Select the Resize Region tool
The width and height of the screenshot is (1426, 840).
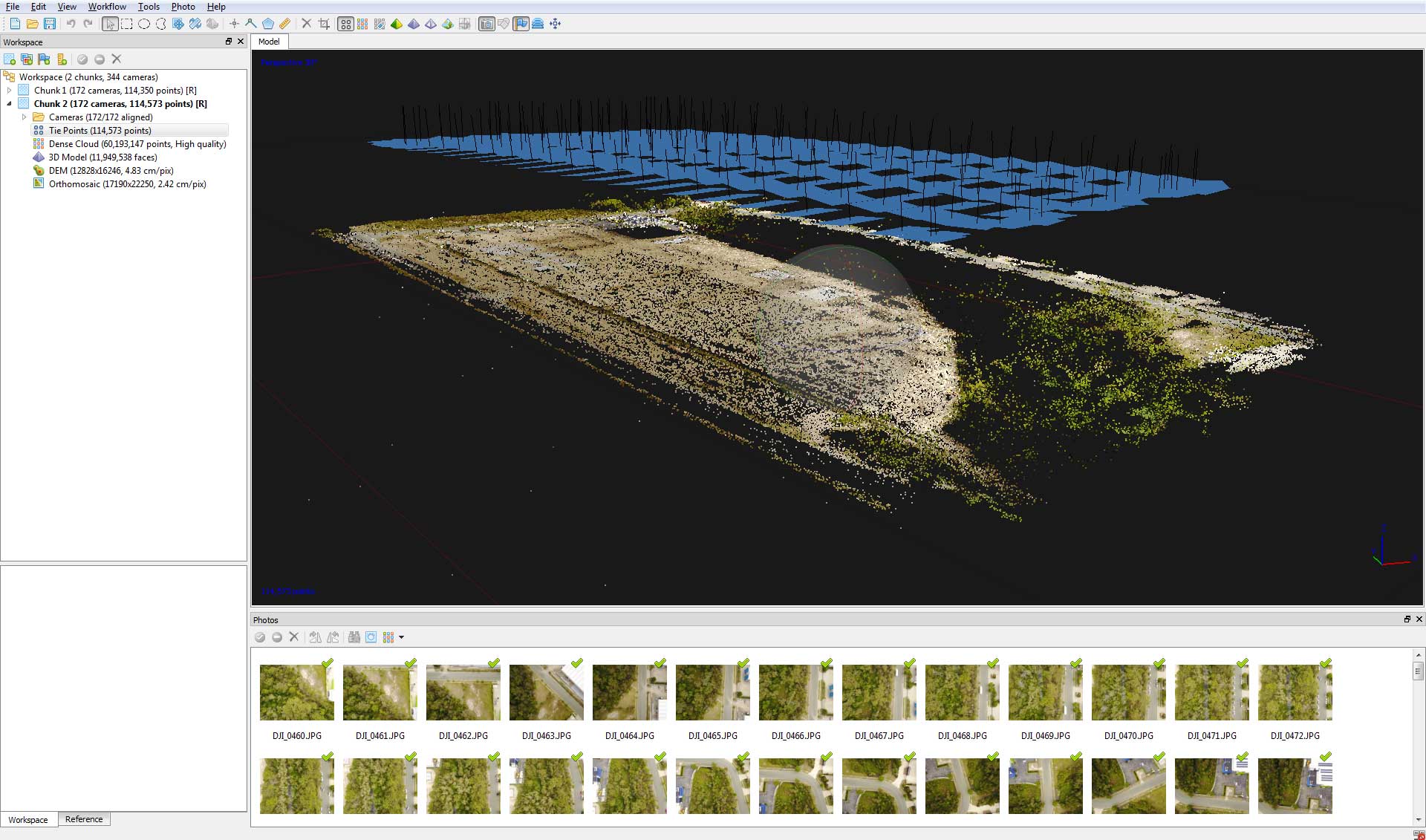(x=195, y=24)
